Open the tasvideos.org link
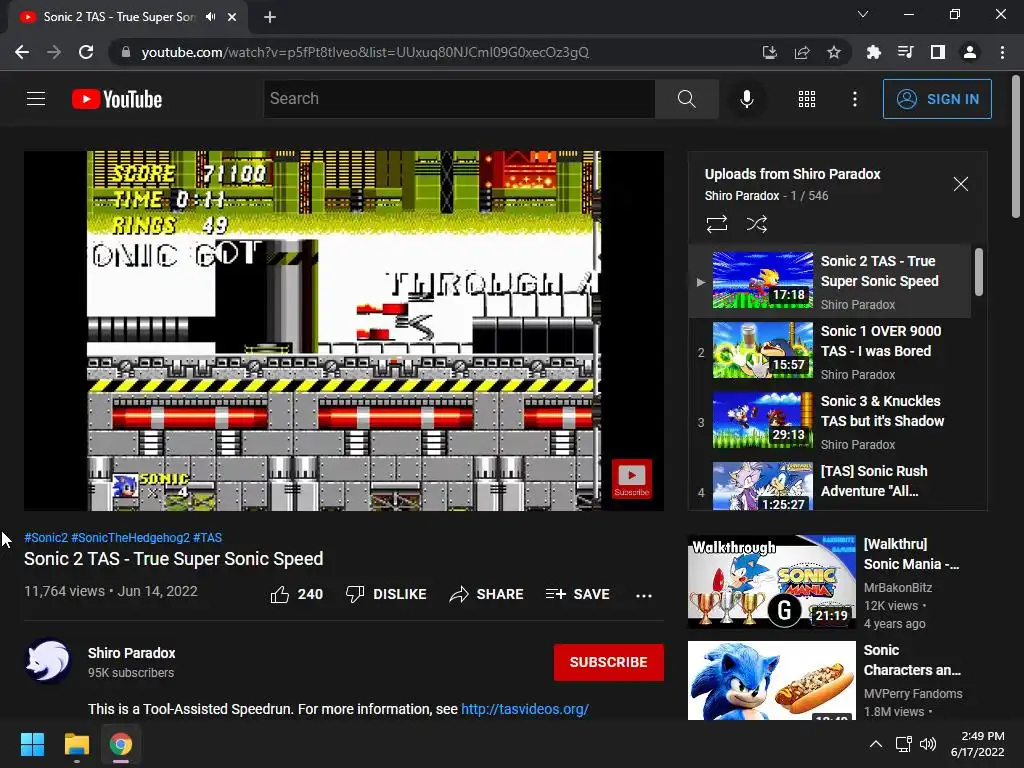 [525, 709]
